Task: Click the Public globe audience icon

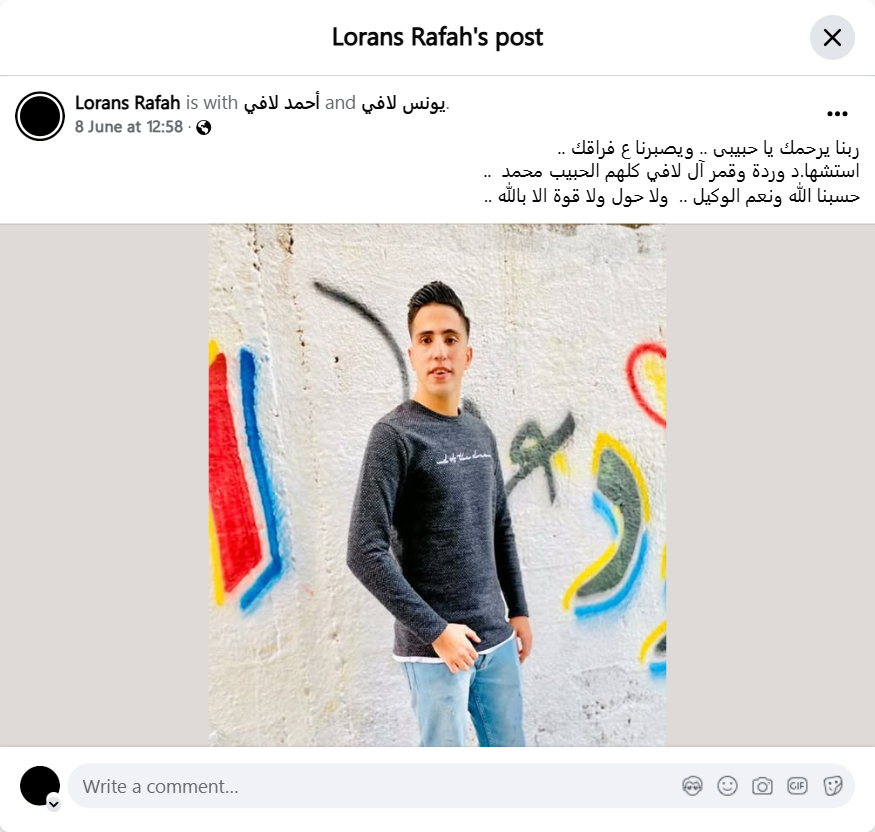Action: point(204,127)
